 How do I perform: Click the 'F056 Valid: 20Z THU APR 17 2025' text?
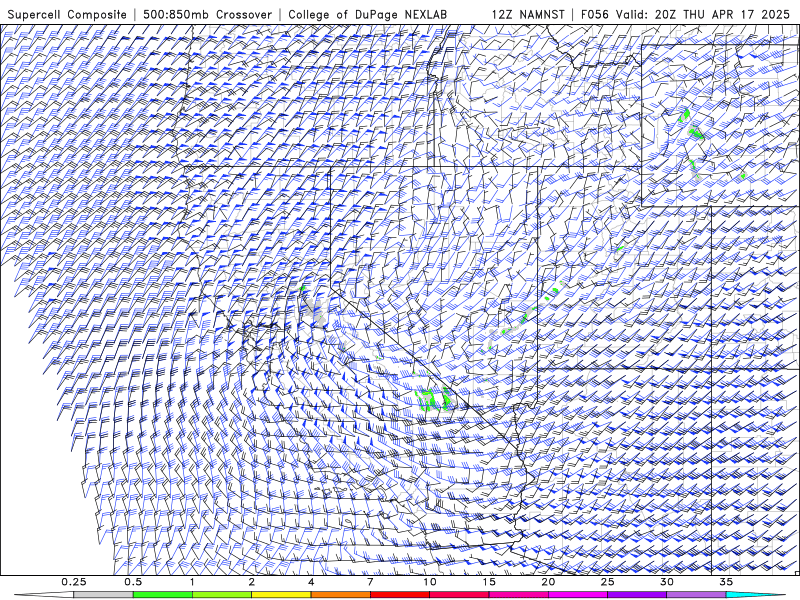tap(685, 15)
